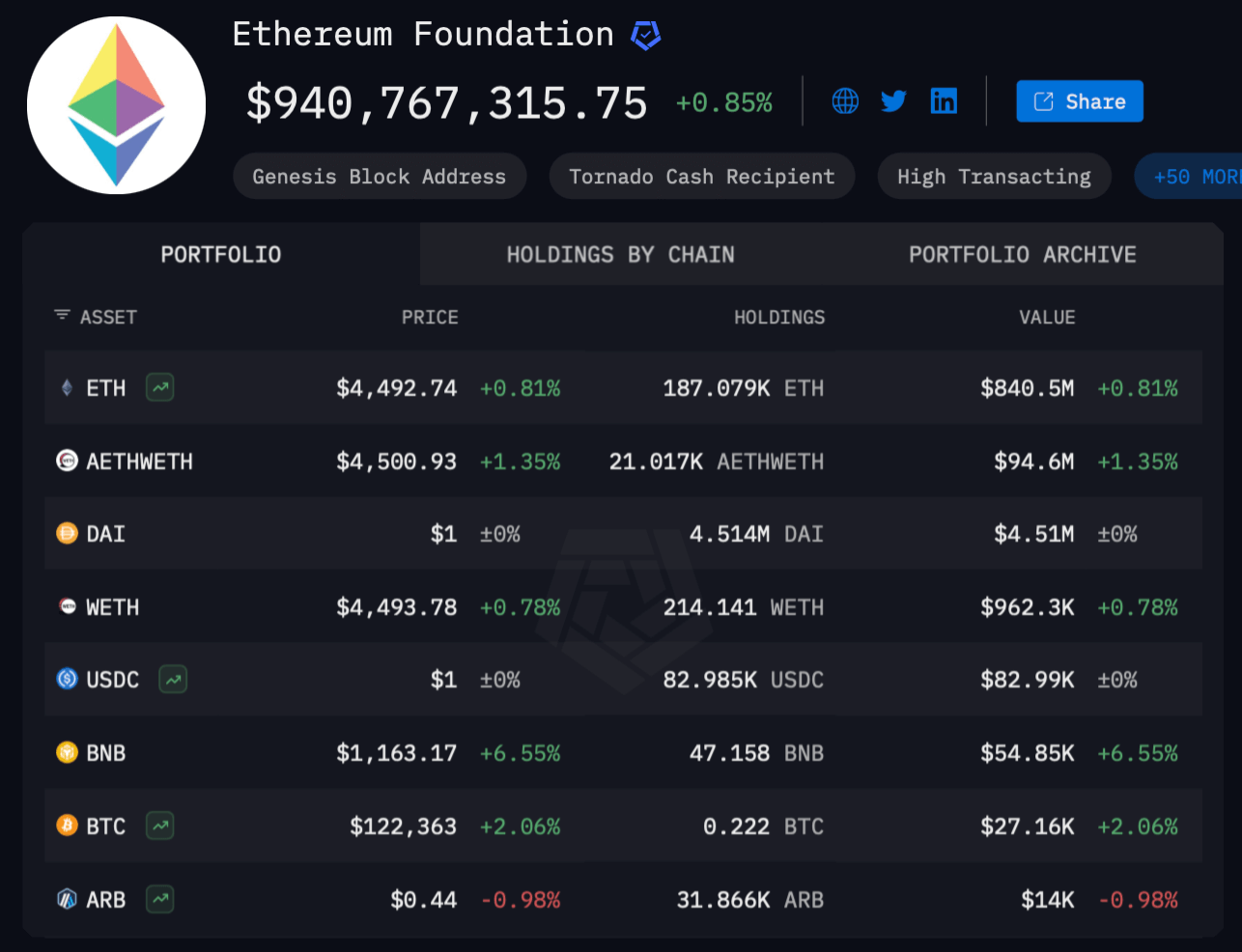The image size is (1242, 952).
Task: Expand the +50 MORE tags
Action: point(1194,177)
